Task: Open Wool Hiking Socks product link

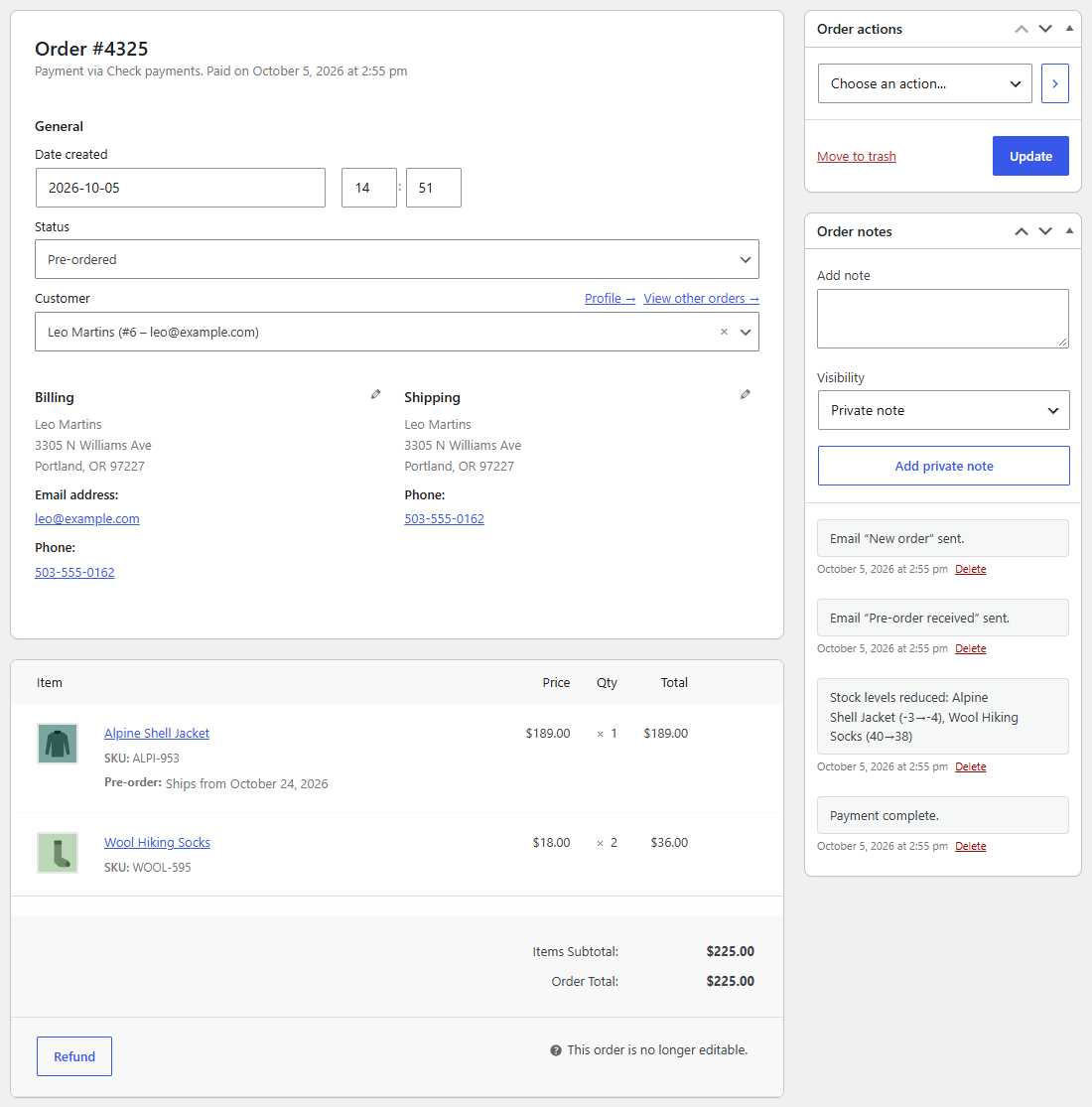Action: [x=158, y=842]
